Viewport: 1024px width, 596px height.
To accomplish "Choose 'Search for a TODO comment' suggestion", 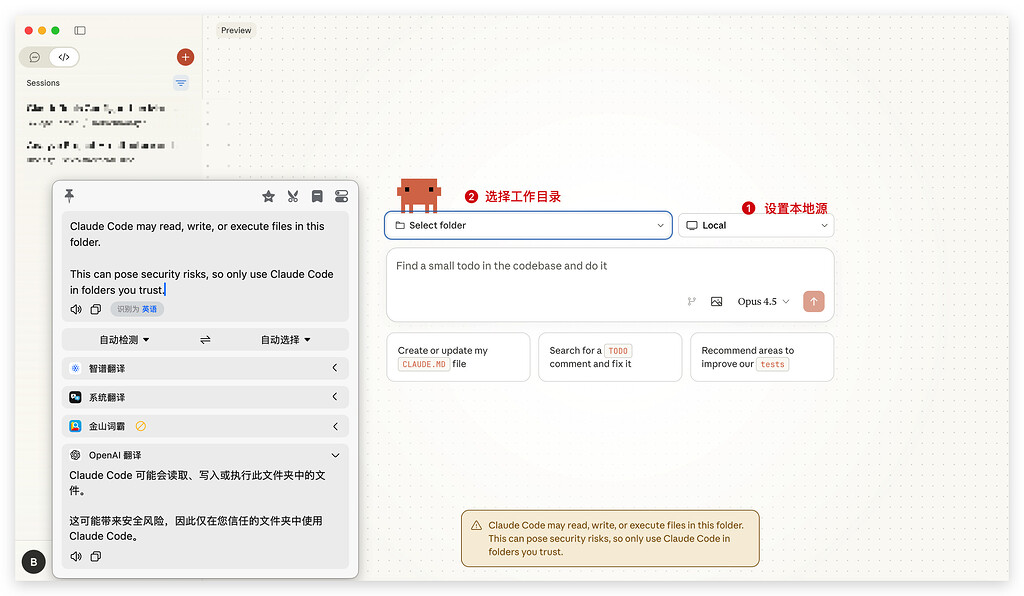I will [x=610, y=357].
